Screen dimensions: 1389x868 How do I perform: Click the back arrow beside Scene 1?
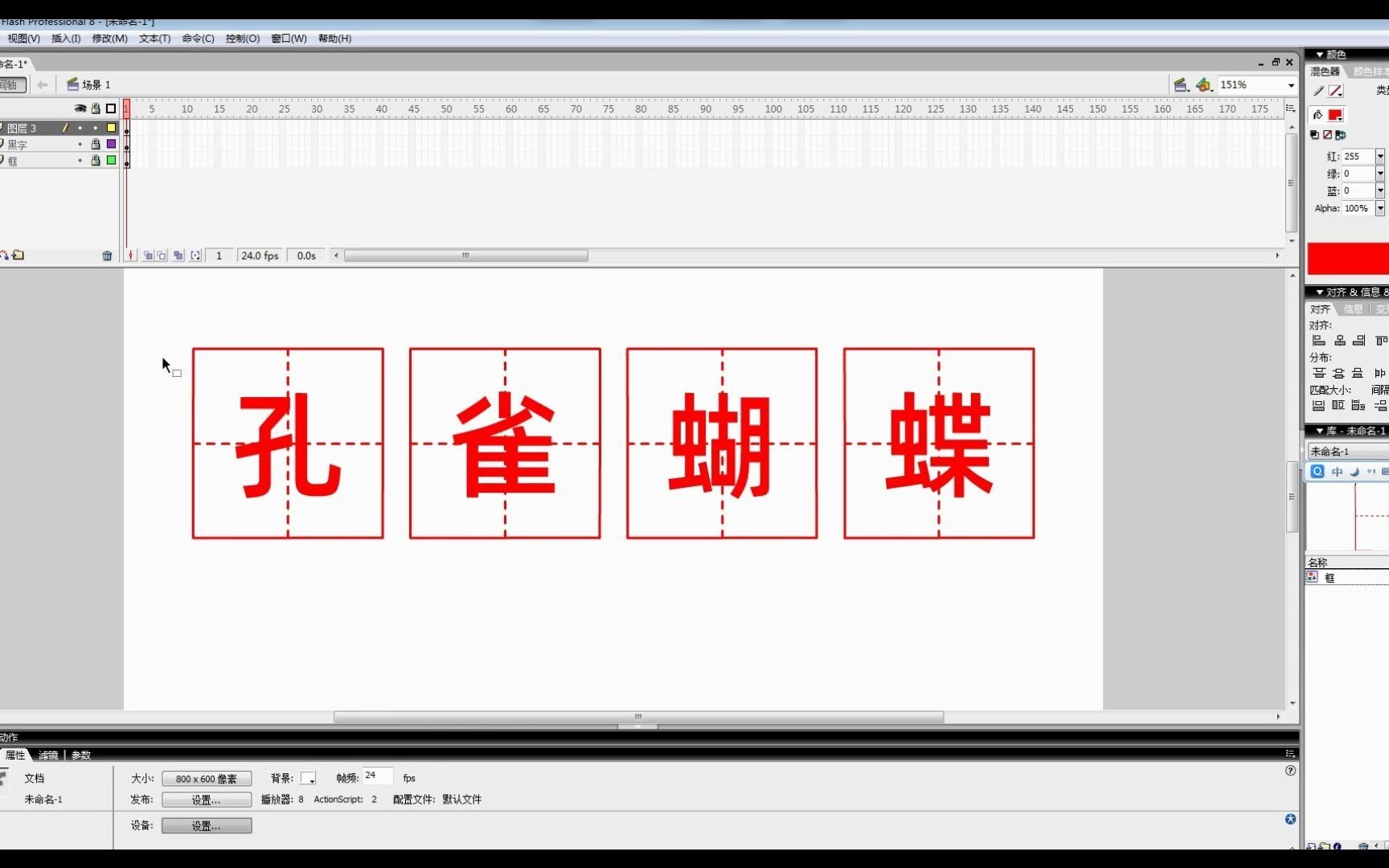click(x=43, y=84)
